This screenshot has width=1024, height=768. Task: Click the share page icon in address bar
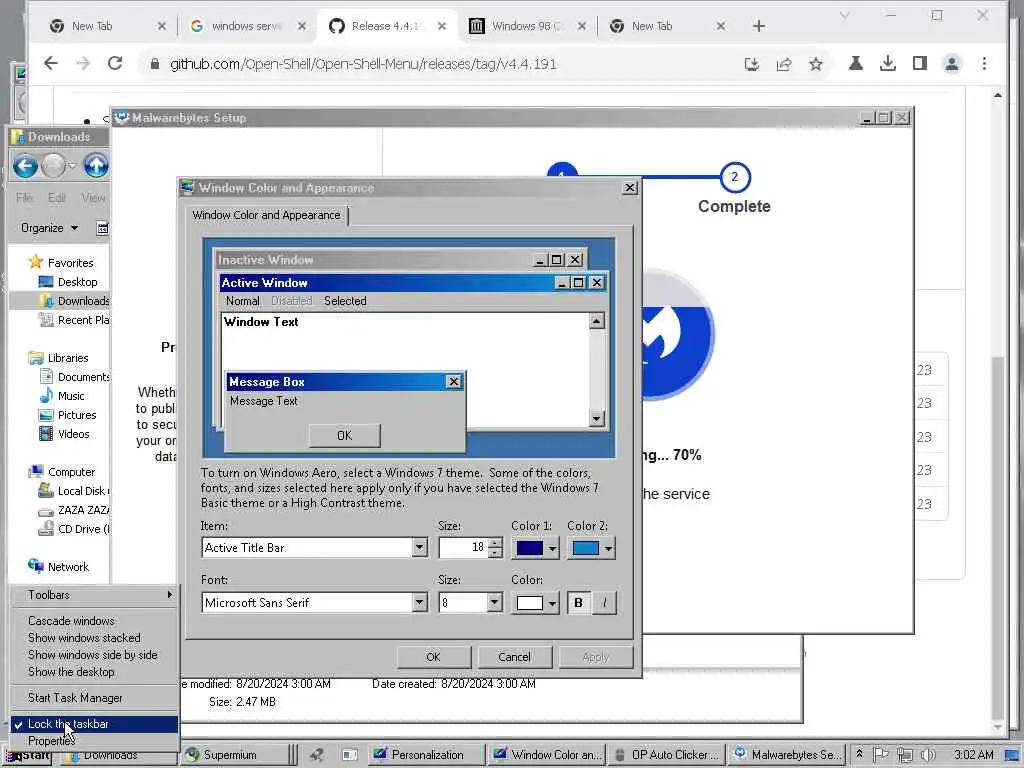784,64
